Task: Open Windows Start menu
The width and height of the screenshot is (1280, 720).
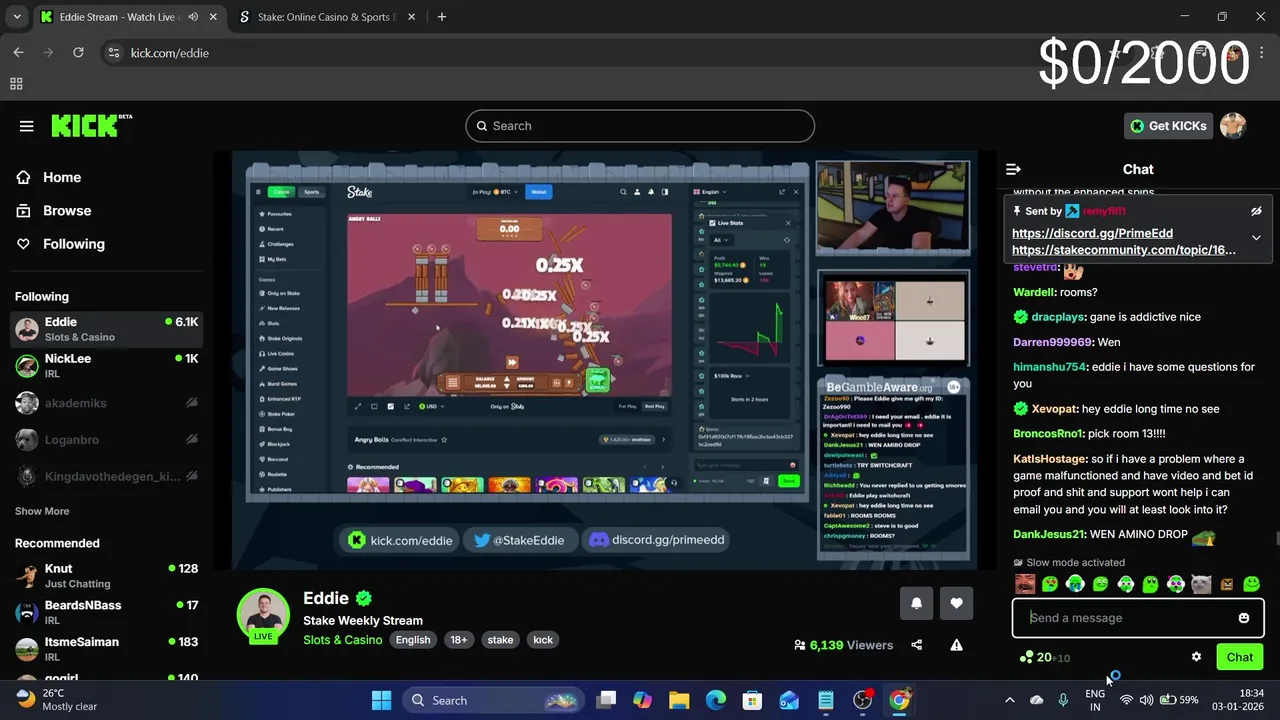Action: [382, 700]
